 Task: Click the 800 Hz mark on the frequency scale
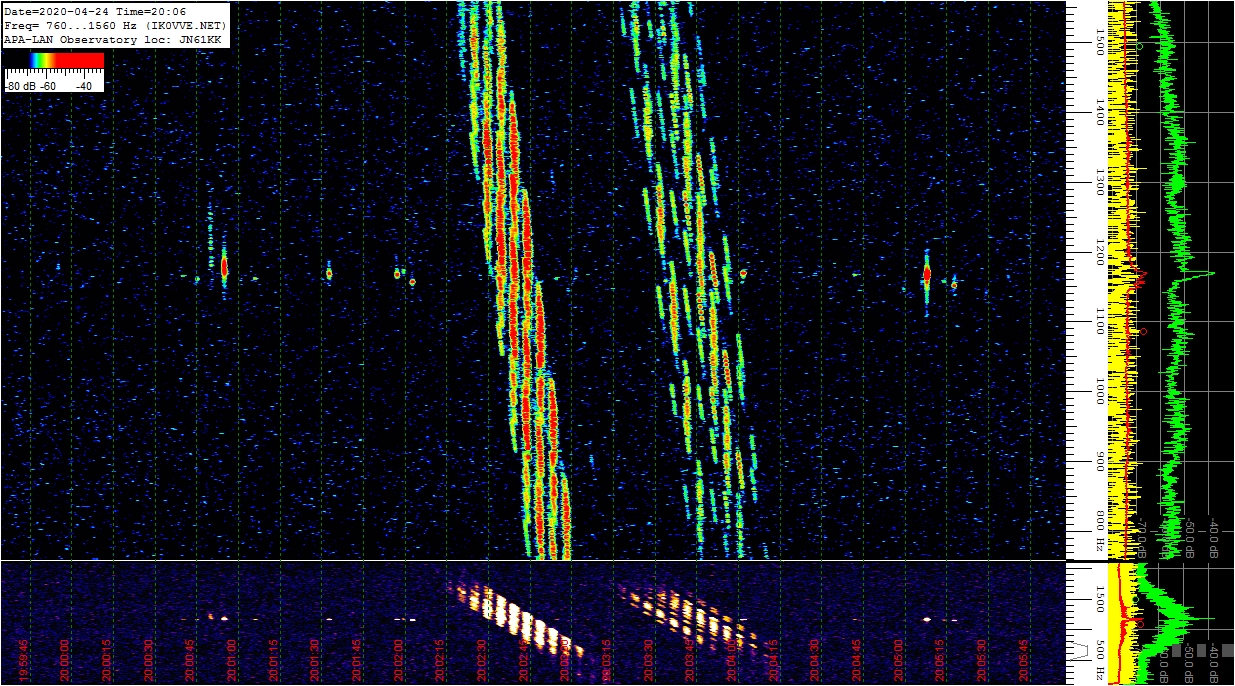point(1099,532)
